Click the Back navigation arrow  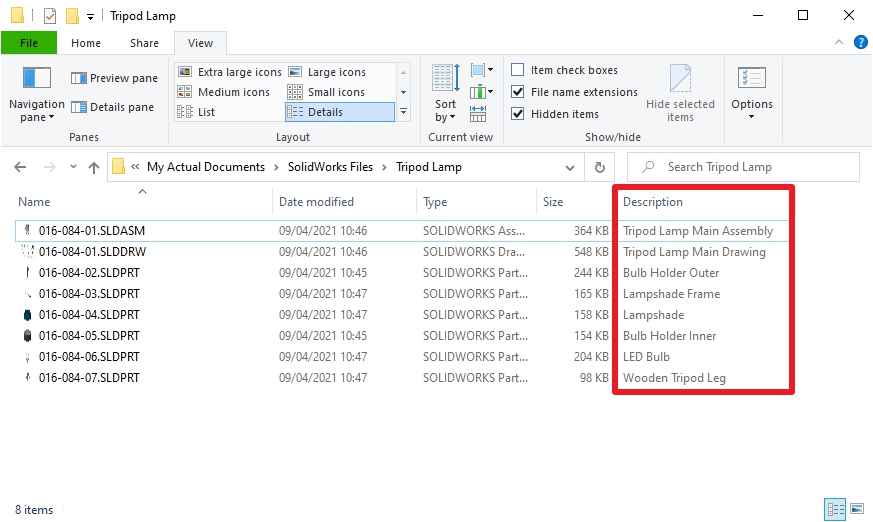[x=20, y=167]
